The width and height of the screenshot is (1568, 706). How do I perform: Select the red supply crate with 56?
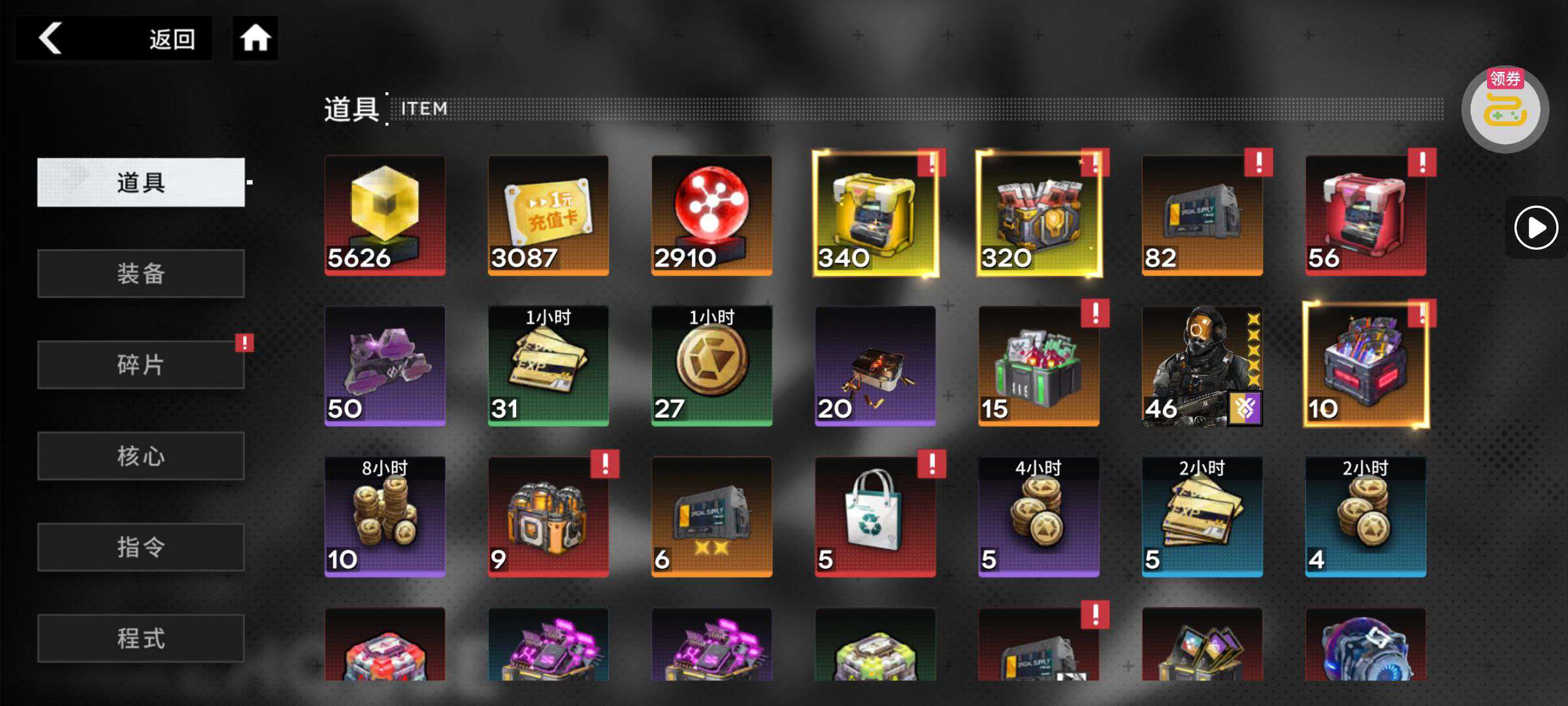click(x=1365, y=215)
